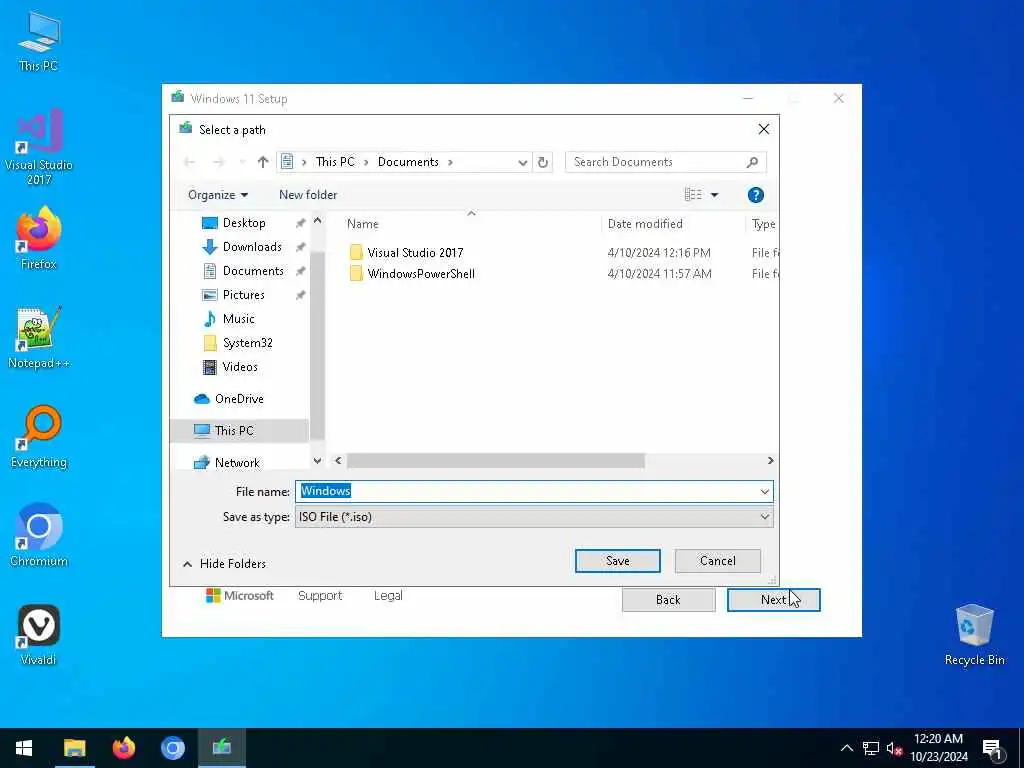This screenshot has height=768, width=1024.
Task: Open Visual Studio 2017 desktop shortcut
Action: tap(39, 147)
